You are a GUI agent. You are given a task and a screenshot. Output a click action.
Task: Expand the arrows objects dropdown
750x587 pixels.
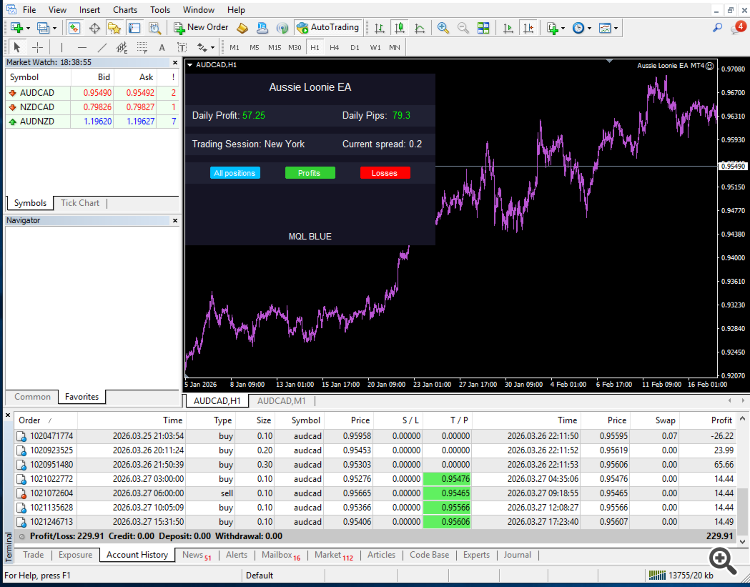(212, 47)
